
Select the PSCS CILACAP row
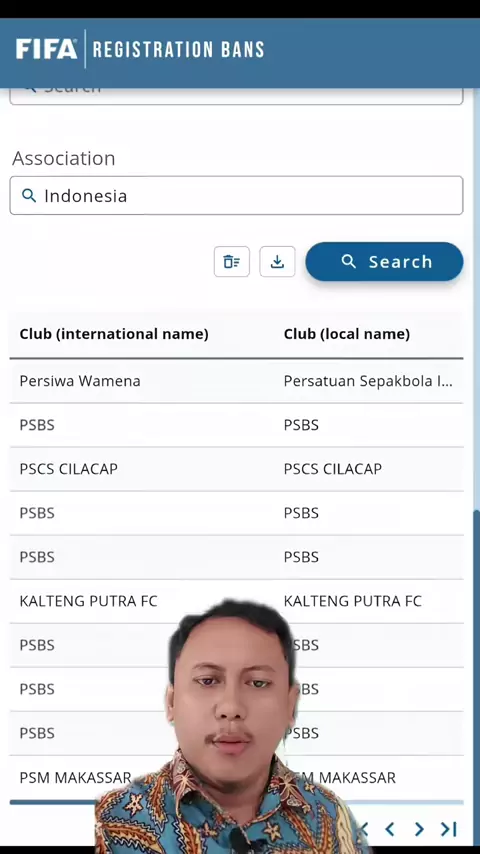click(236, 469)
